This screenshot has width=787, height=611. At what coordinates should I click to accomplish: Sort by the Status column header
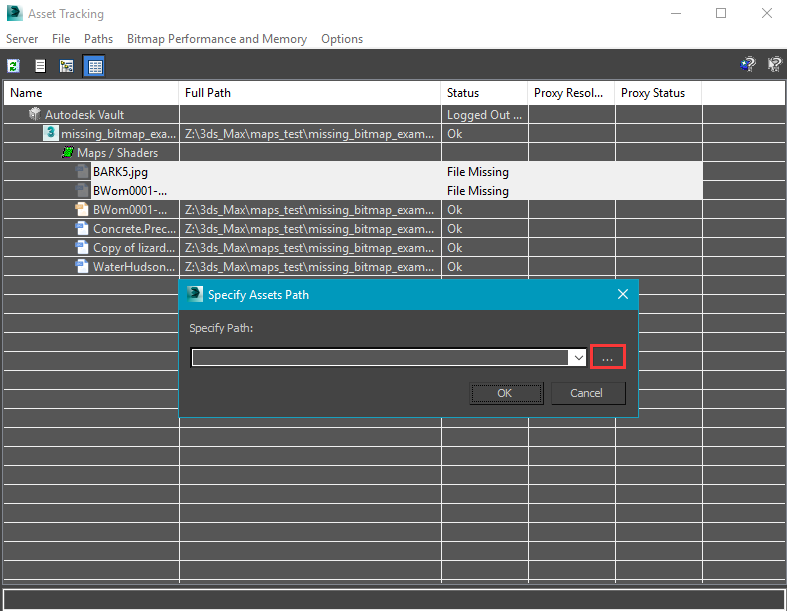484,93
